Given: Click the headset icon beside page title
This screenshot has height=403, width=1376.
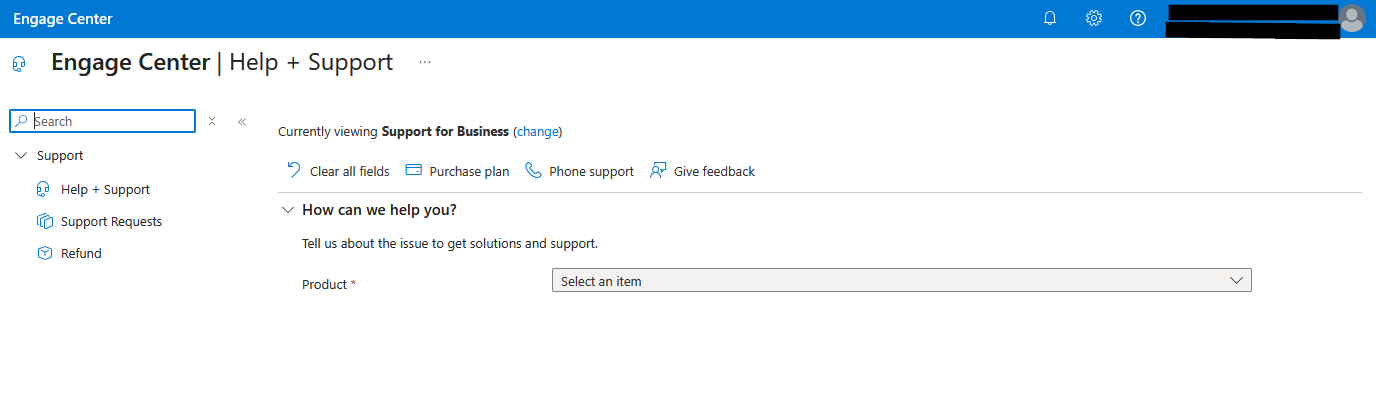Looking at the screenshot, I should coord(19,63).
